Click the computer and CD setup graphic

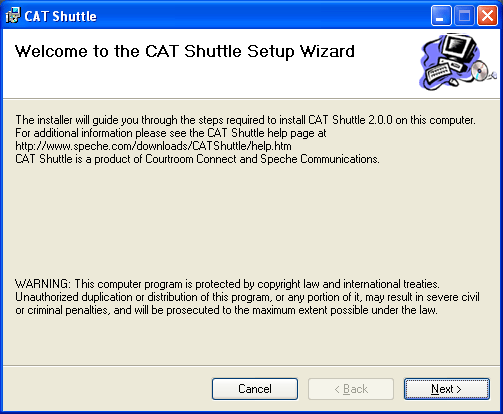pos(458,62)
